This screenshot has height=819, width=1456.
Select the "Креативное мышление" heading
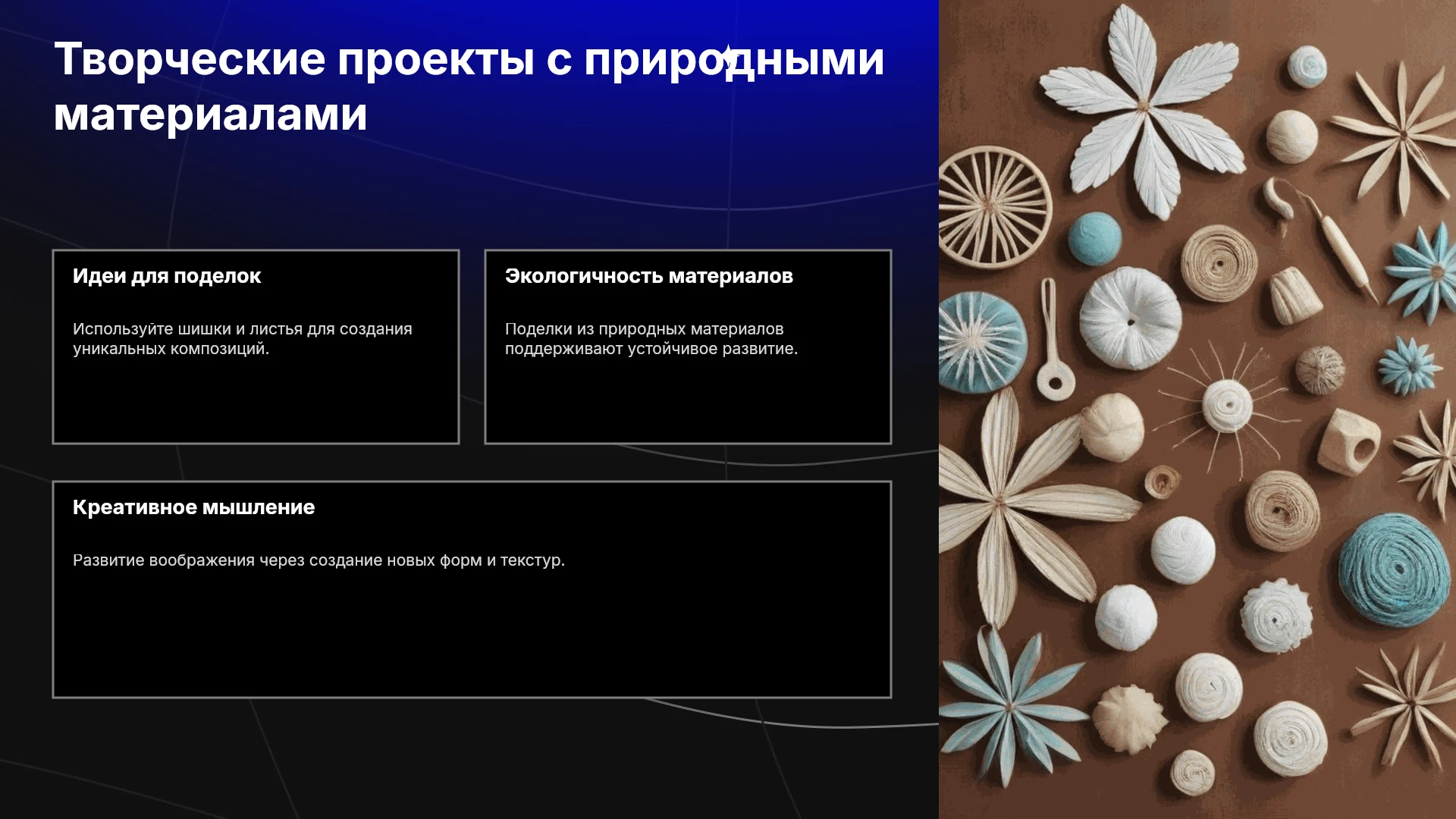(193, 507)
